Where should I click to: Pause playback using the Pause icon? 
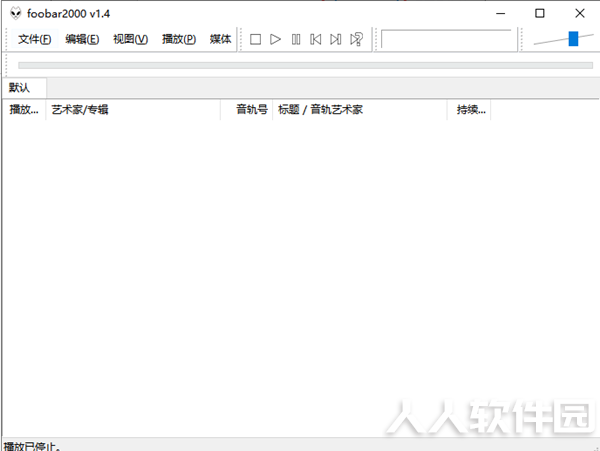pyautogui.click(x=296, y=39)
